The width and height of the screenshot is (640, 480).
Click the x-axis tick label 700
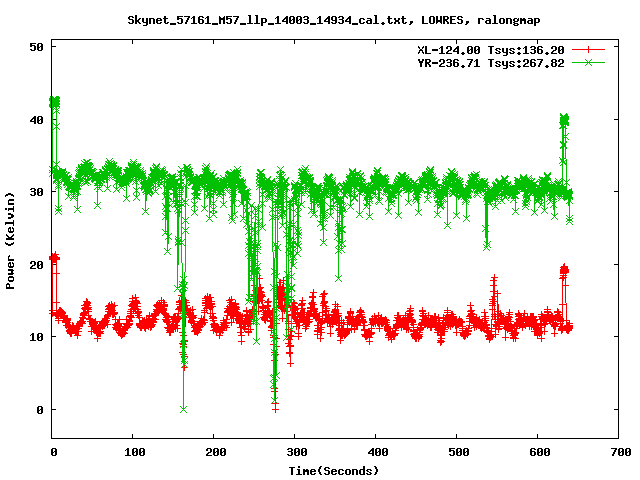point(620,452)
